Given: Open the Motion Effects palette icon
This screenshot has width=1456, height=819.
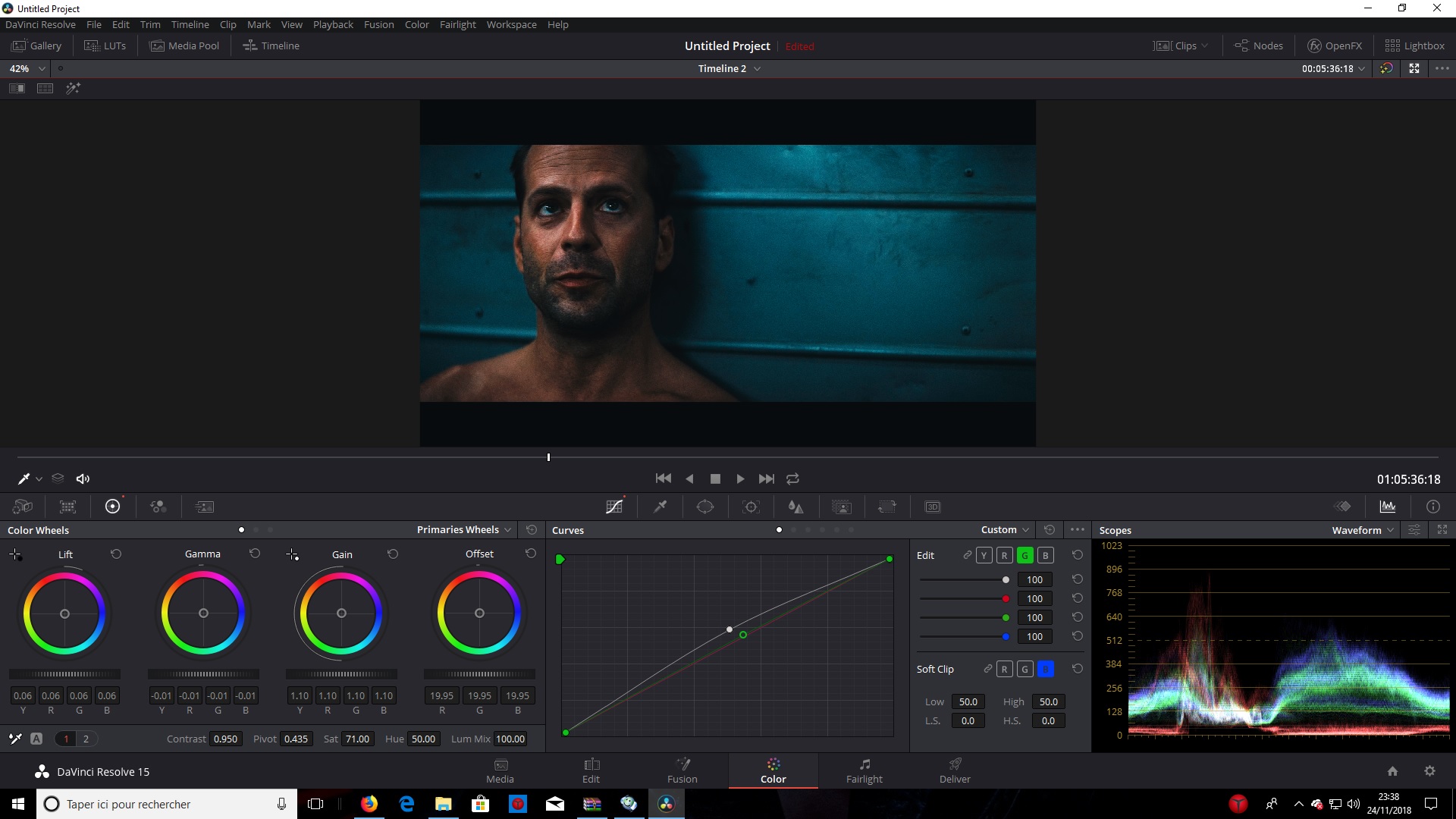Looking at the screenshot, I should point(204,507).
